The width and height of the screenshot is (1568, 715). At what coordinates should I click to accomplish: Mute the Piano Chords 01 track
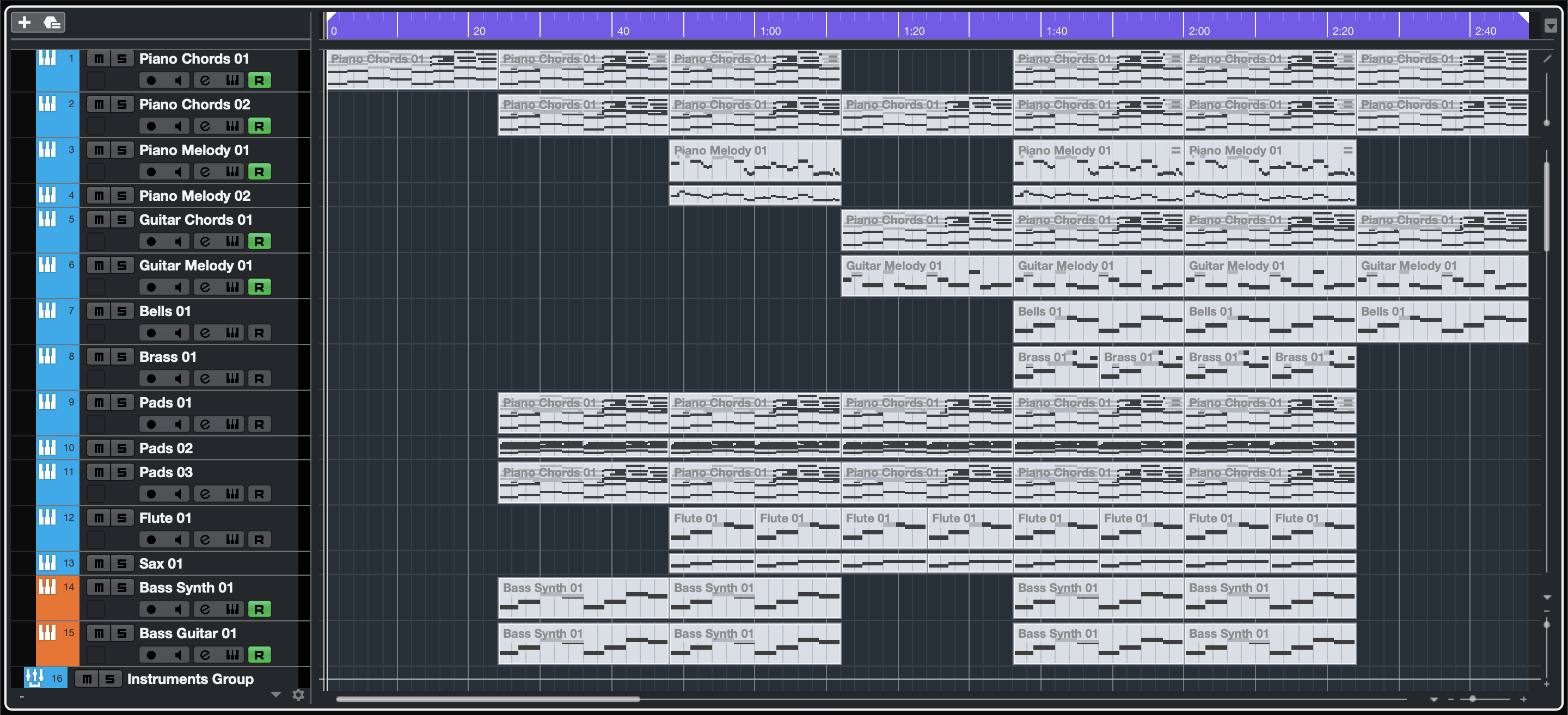pyautogui.click(x=99, y=58)
